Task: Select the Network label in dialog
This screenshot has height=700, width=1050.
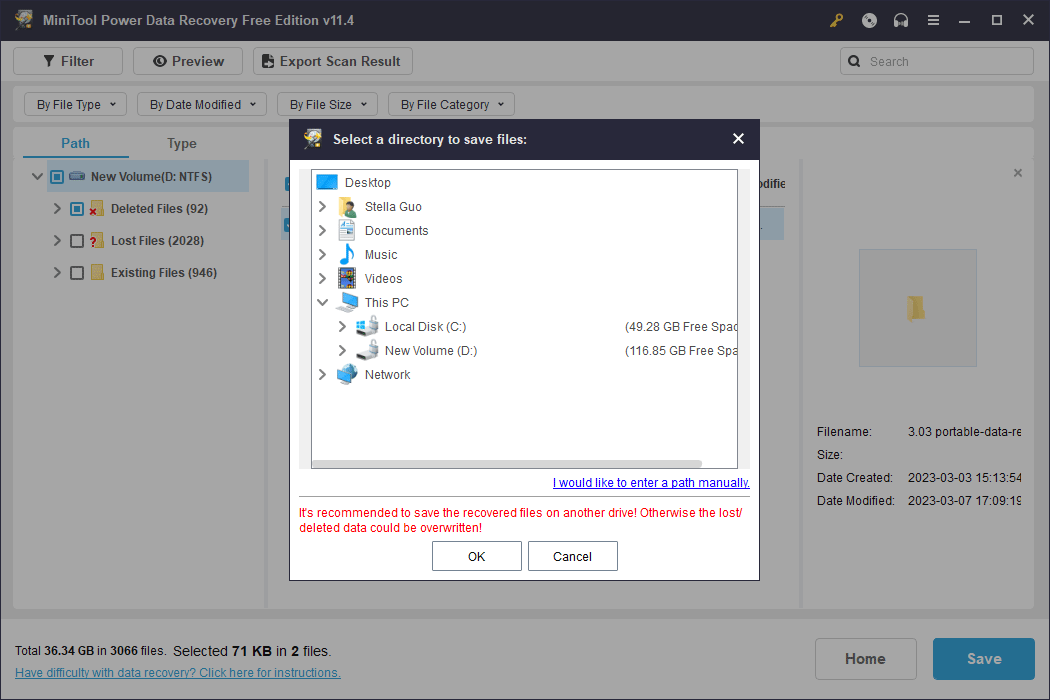Action: (387, 375)
